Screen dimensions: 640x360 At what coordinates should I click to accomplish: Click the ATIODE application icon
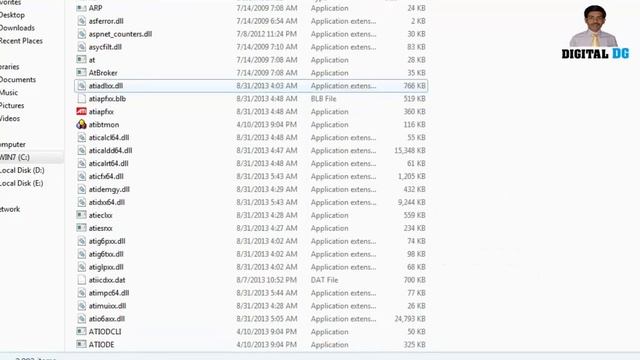point(81,344)
